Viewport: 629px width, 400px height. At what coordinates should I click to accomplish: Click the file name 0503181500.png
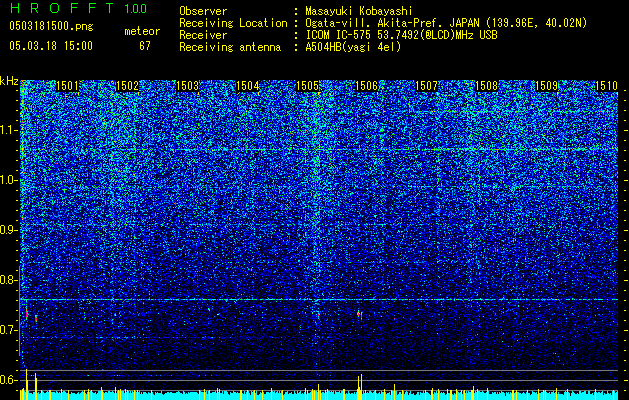pos(51,26)
